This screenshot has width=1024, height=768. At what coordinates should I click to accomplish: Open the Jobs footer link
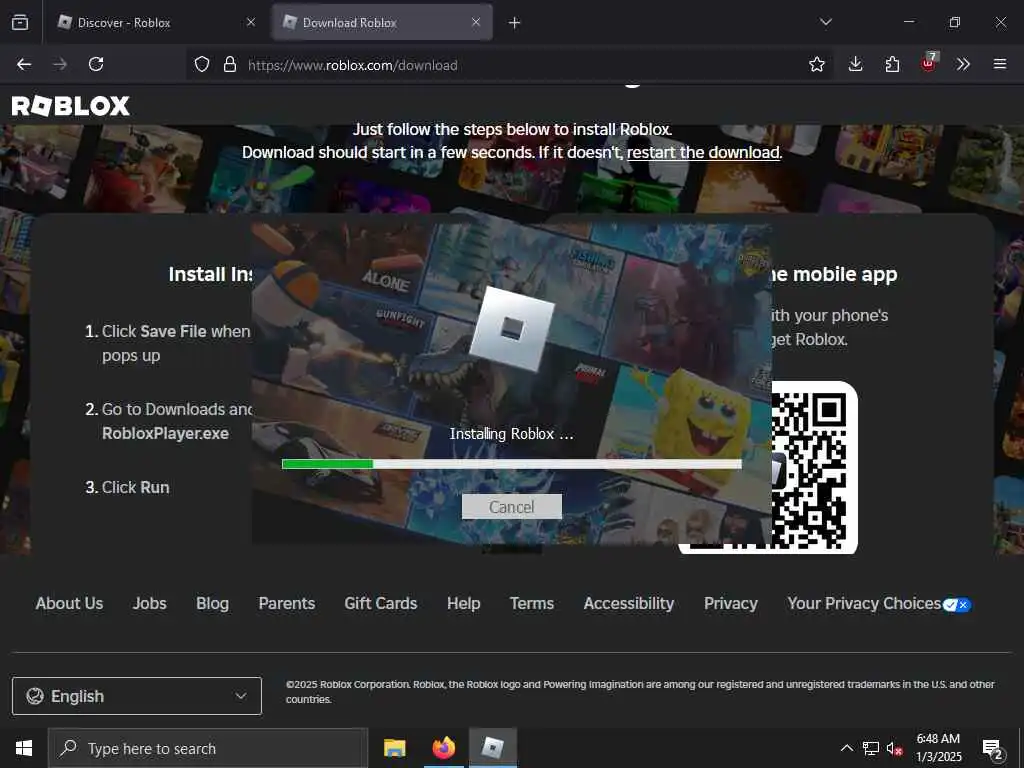[x=150, y=603]
